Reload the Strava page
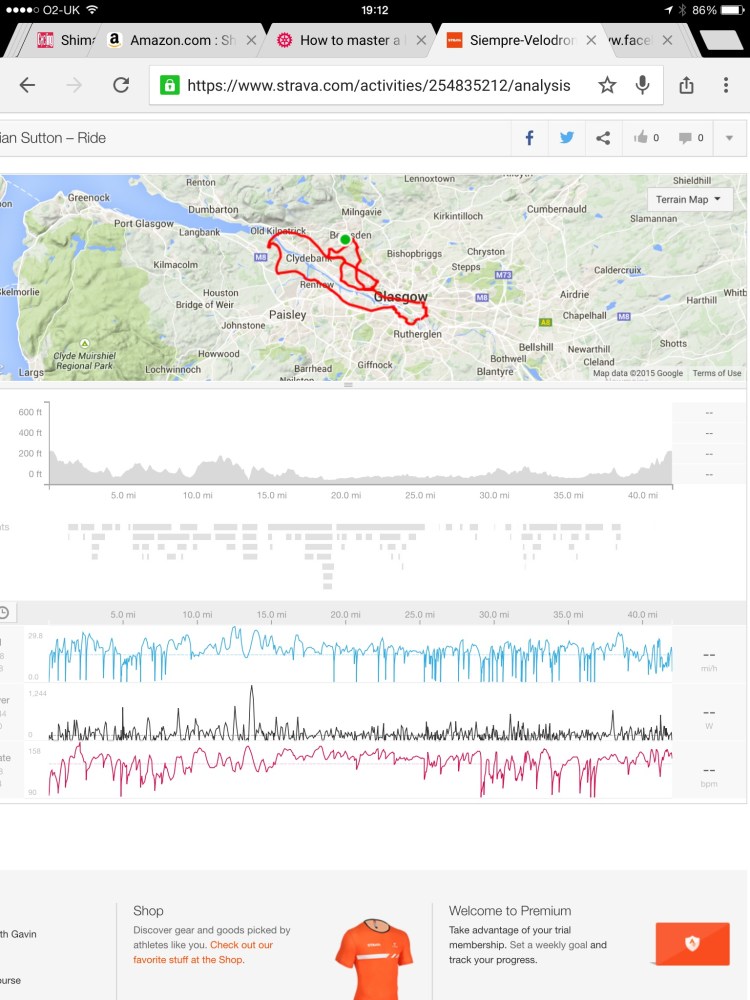Image resolution: width=750 pixels, height=1000 pixels. pos(121,85)
